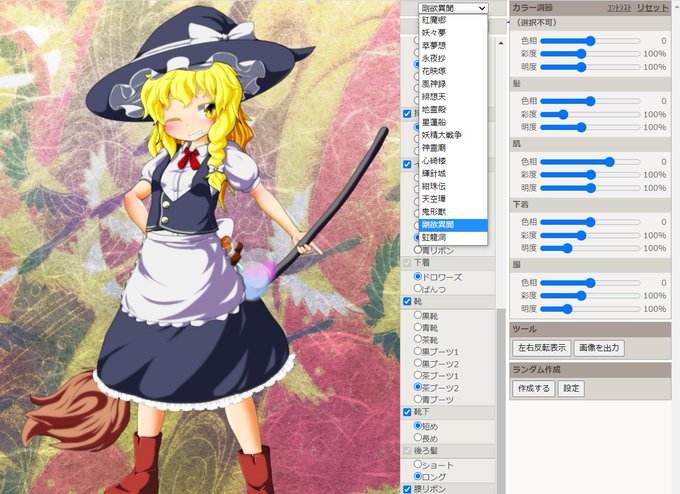
Task: Adjust the 髪 色相 slider
Action: 590,101
